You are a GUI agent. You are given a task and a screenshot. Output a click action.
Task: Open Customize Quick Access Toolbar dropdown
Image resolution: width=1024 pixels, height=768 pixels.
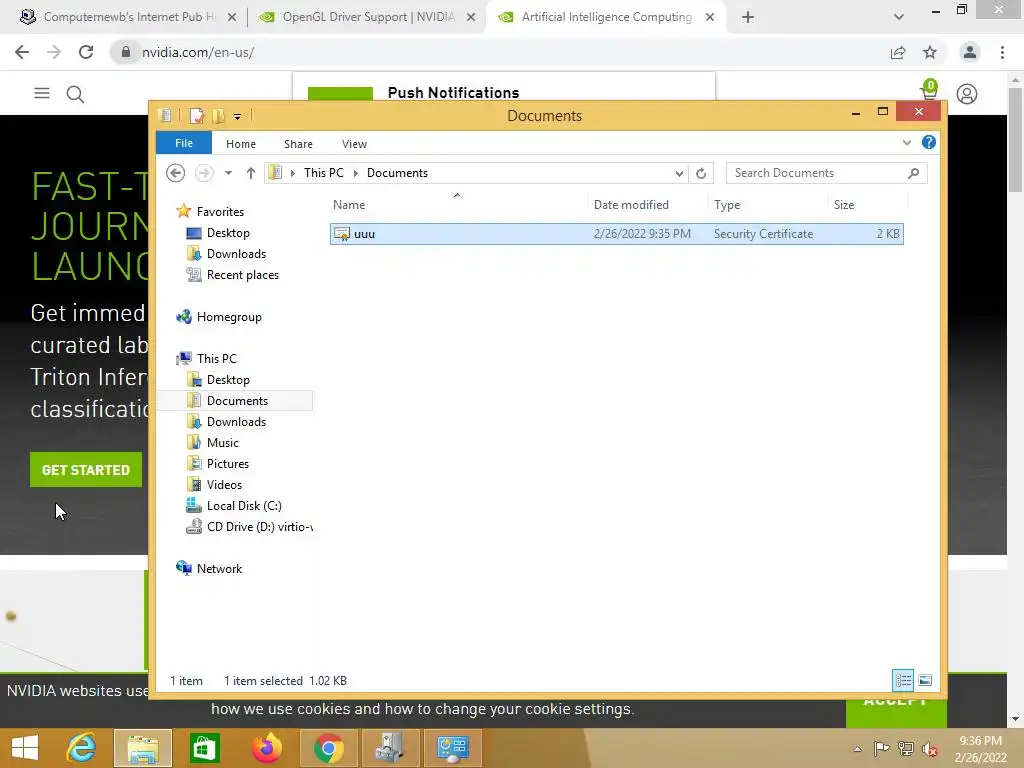coord(237,117)
